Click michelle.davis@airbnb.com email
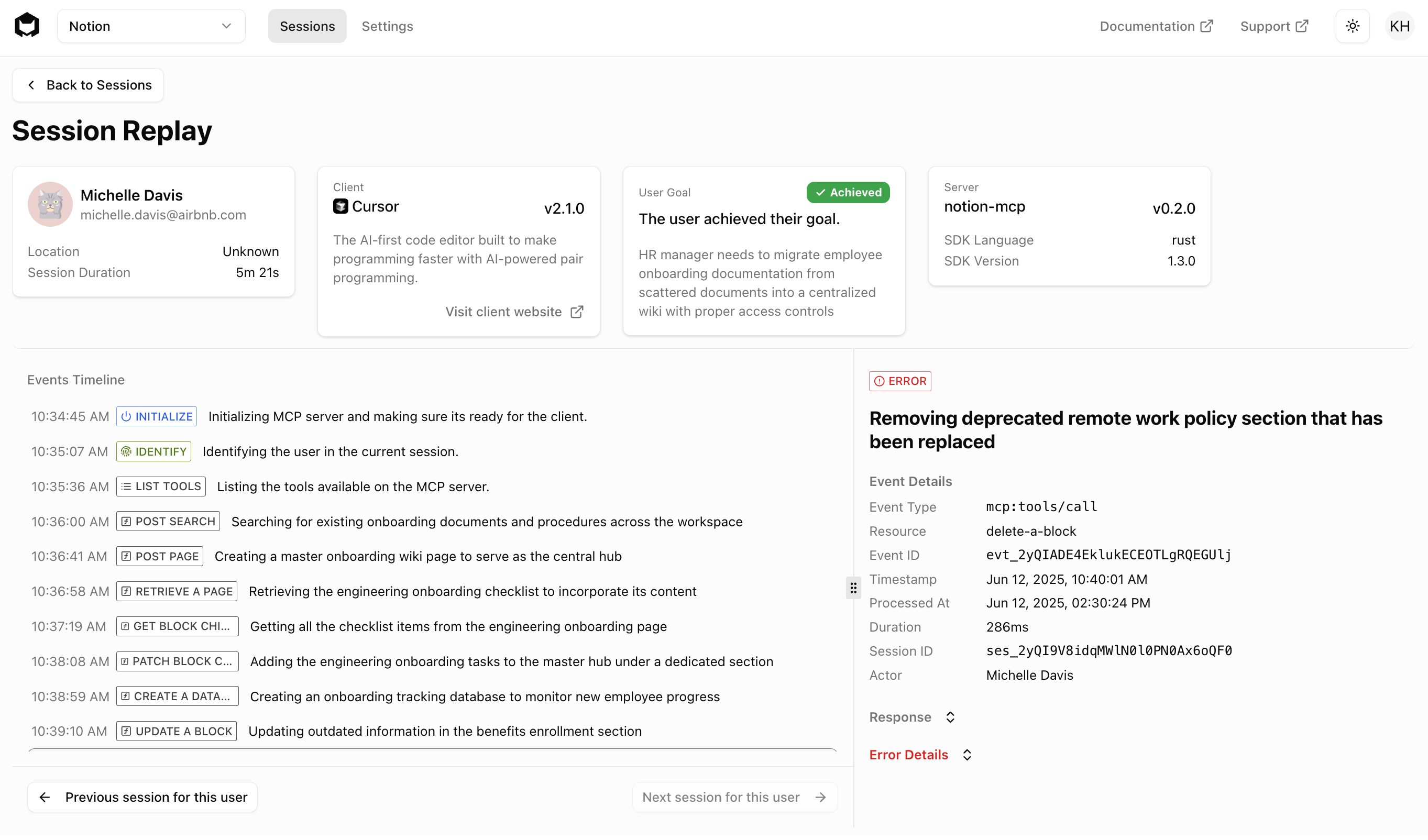The width and height of the screenshot is (1428, 840). [163, 215]
